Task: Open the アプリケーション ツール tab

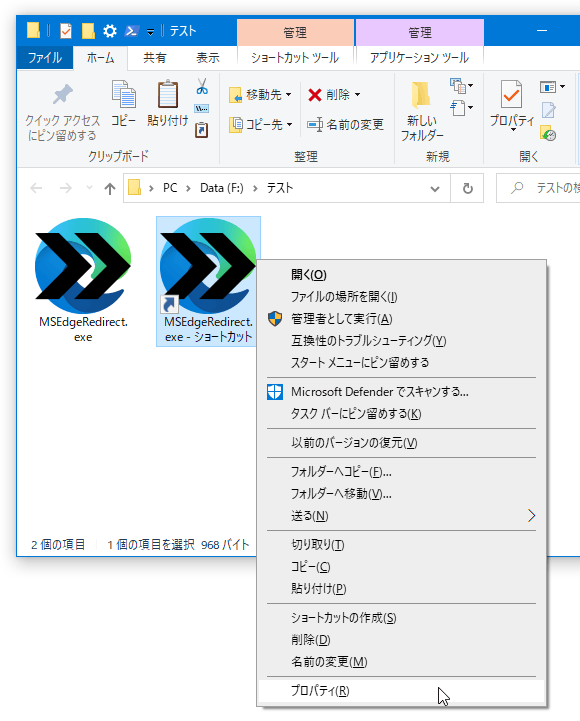Action: pos(419,57)
